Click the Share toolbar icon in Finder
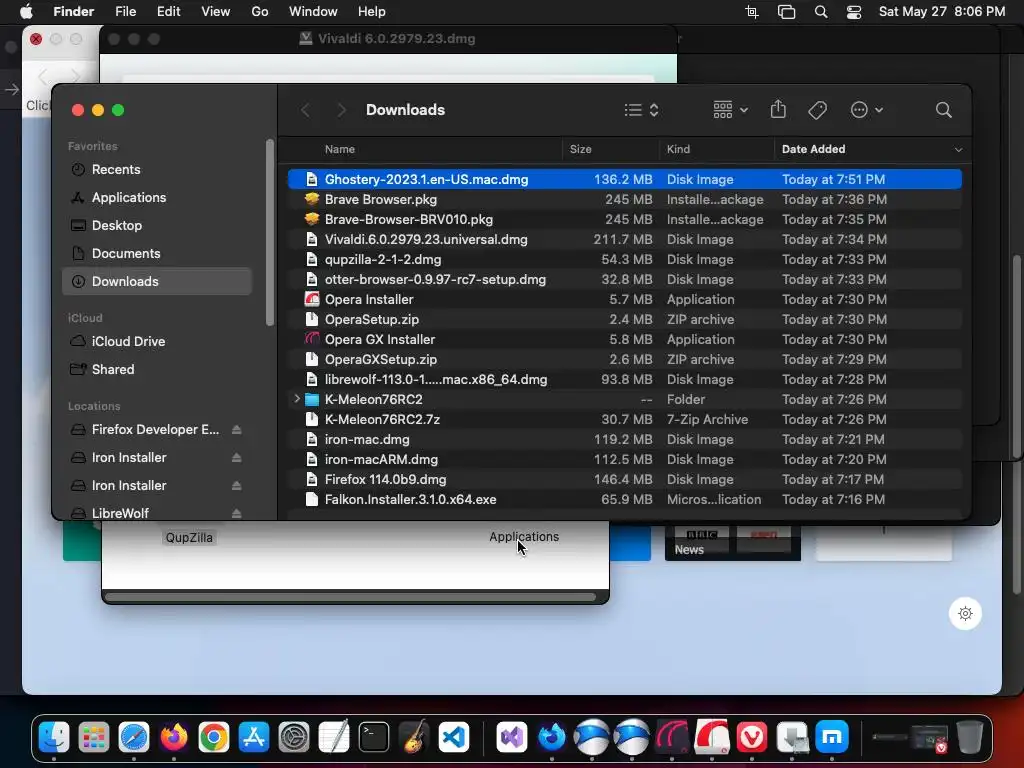The width and height of the screenshot is (1024, 768). click(x=778, y=109)
